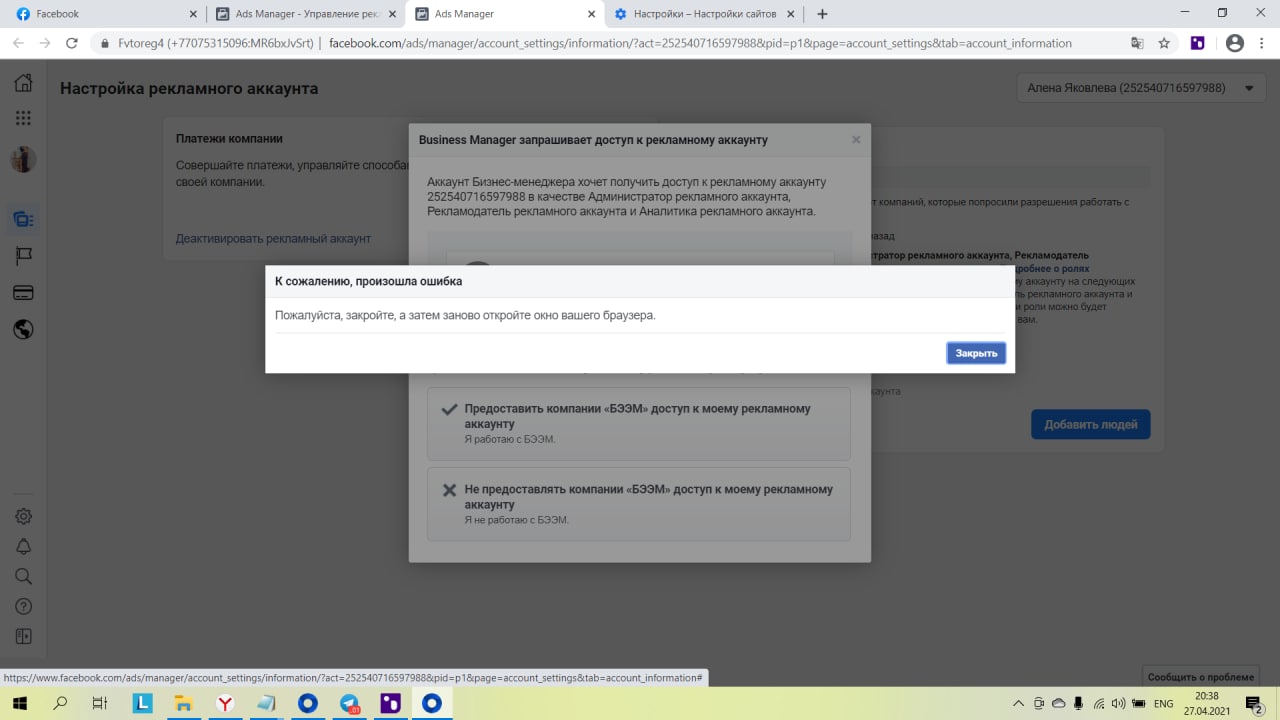Click the purple extension icon in toolbar
This screenshot has width=1280, height=720.
tap(1197, 43)
